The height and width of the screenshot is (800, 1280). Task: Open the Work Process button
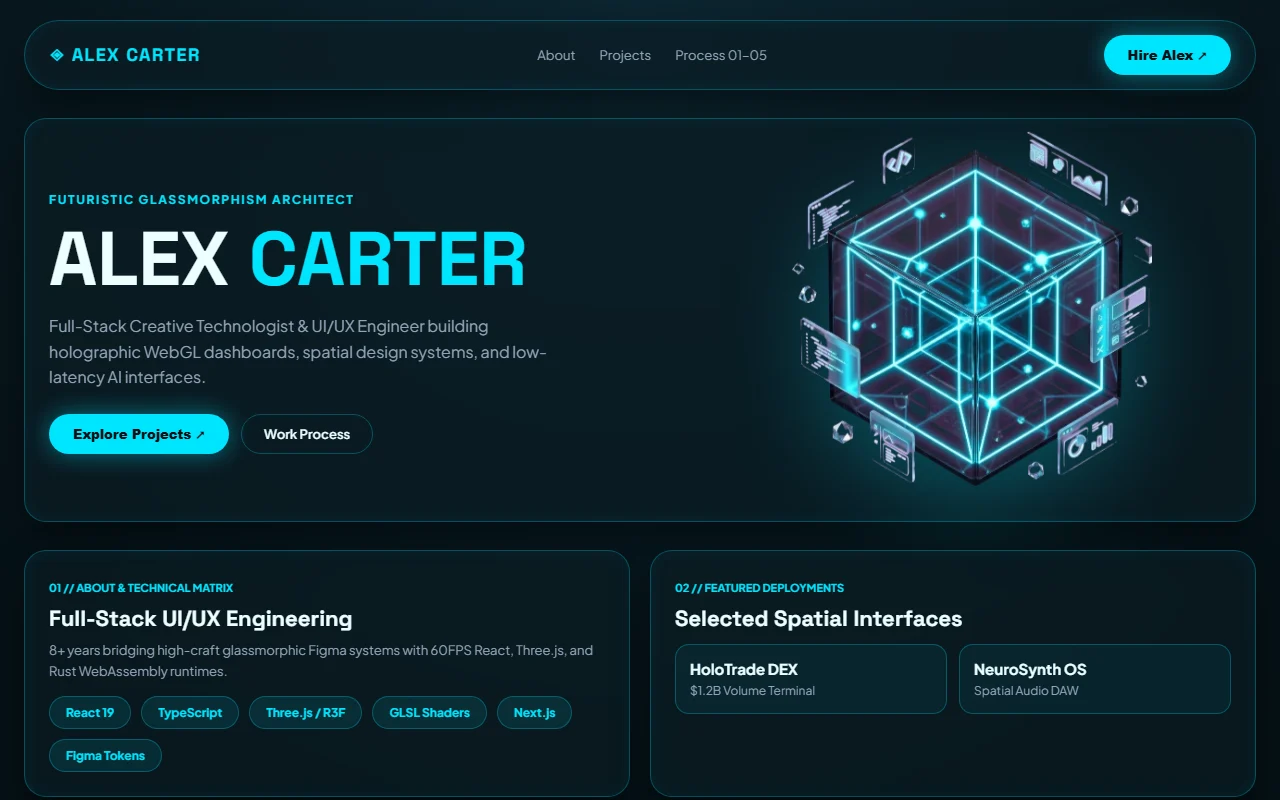coord(307,434)
